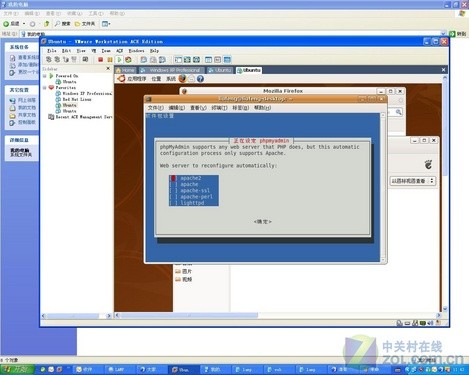Open the view mode dropdown in file browser
Screen dimensions: 469x375
(413, 181)
